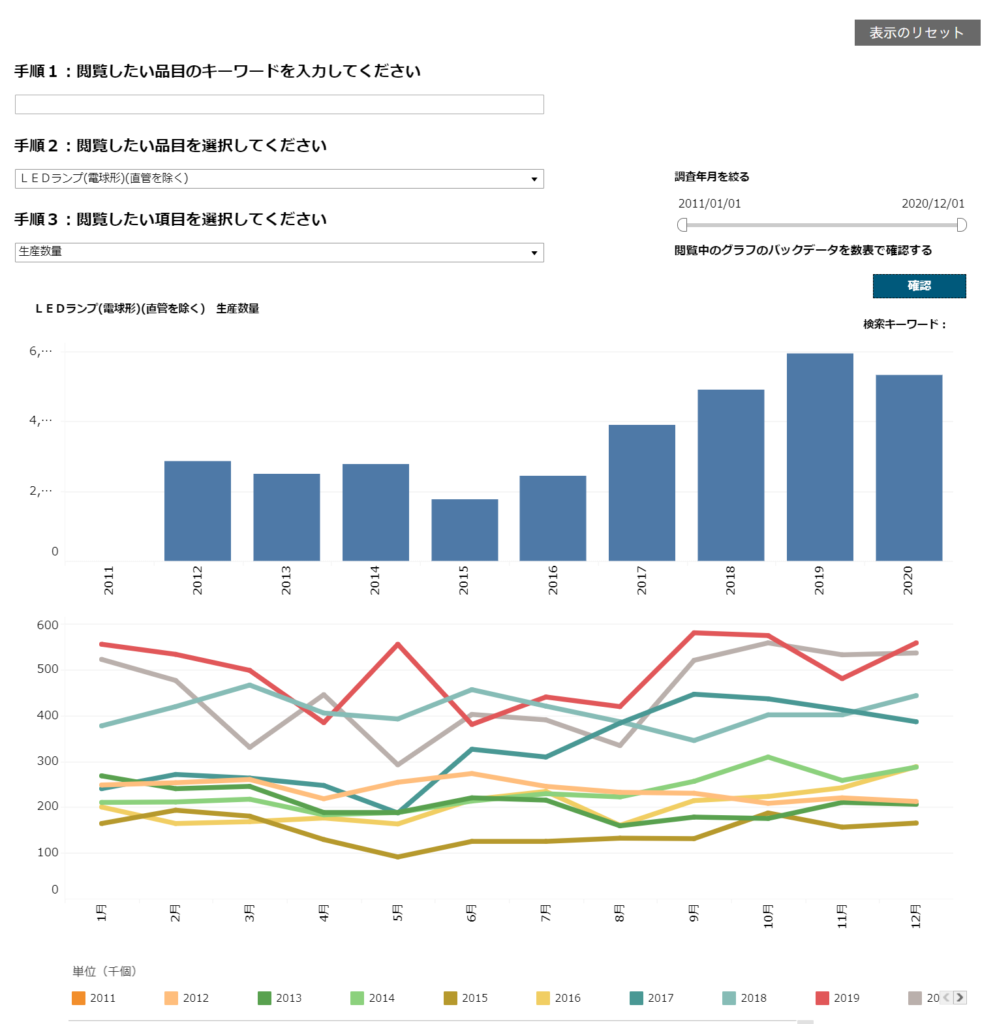Image resolution: width=995 pixels, height=1024 pixels.
Task: Select the 2014 light green legend swatch
Action: tap(357, 997)
